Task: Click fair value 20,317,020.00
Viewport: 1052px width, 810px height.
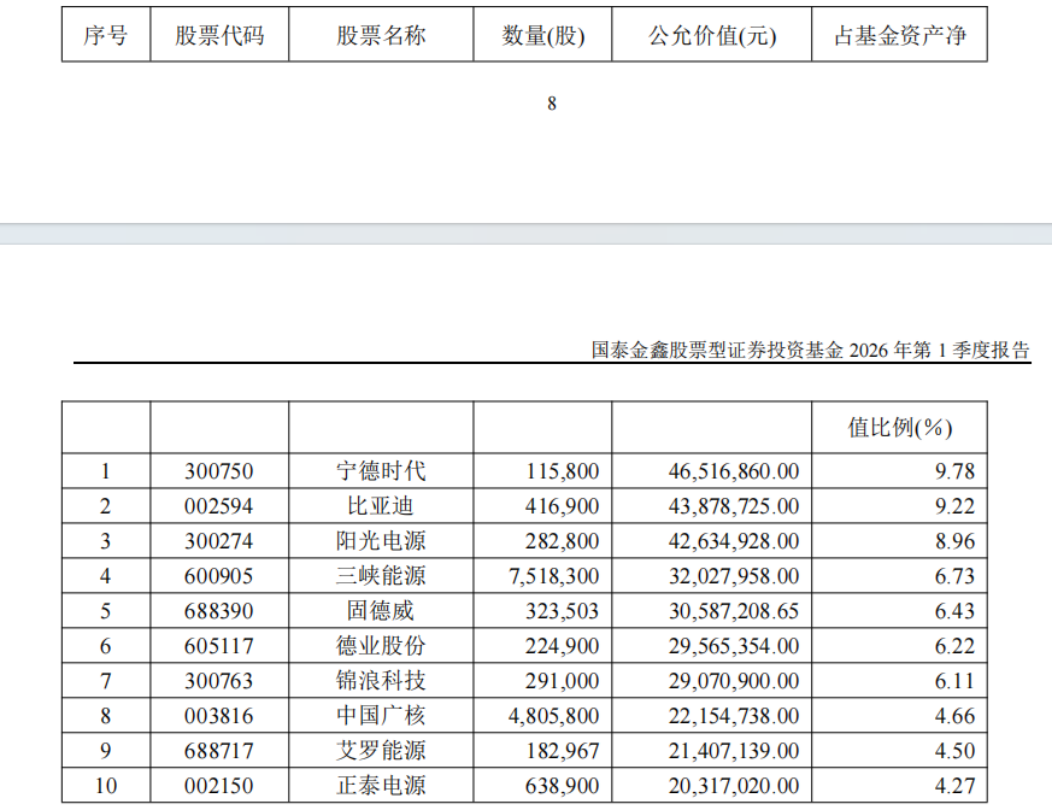Action: [x=733, y=785]
